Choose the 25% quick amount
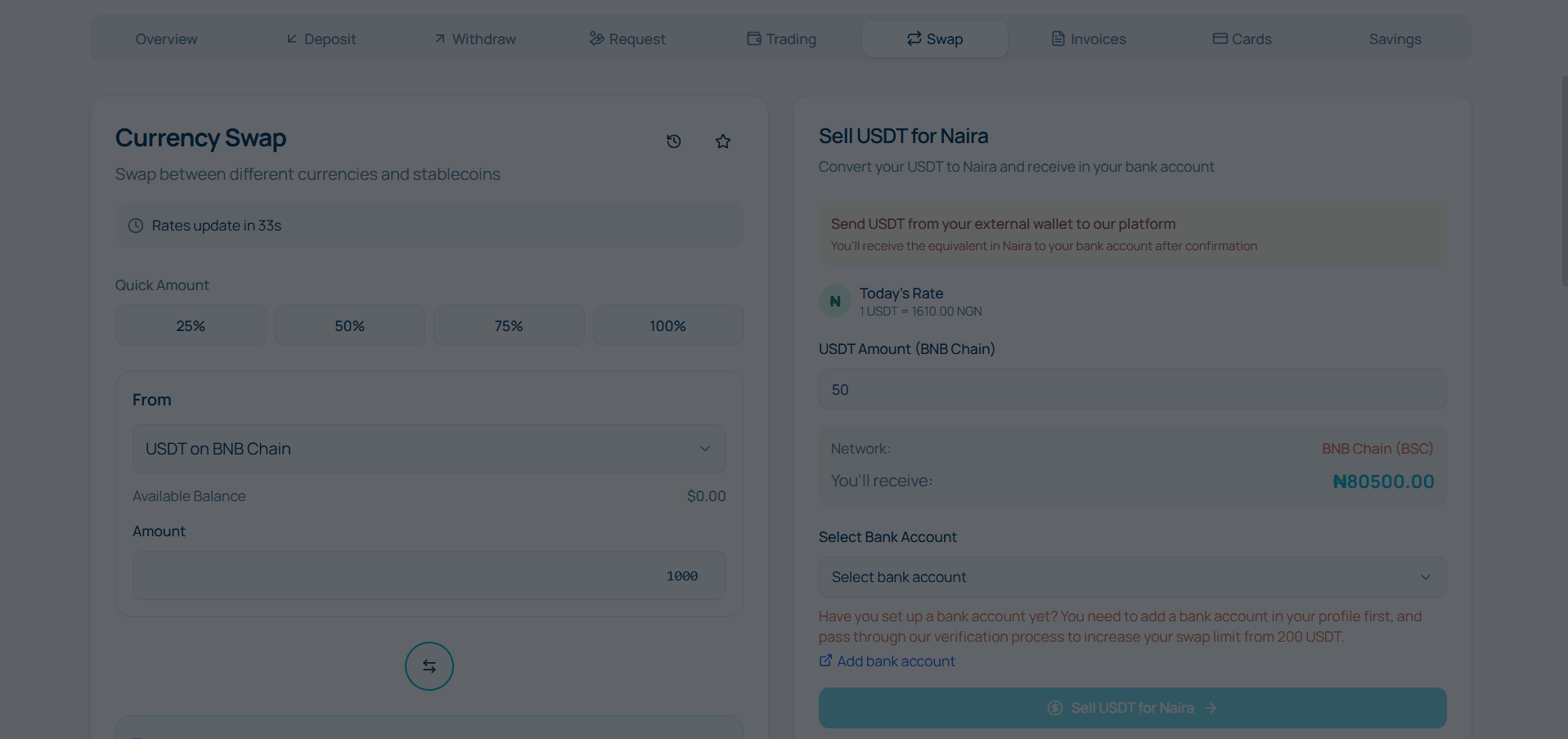The width and height of the screenshot is (1568, 739). click(191, 325)
